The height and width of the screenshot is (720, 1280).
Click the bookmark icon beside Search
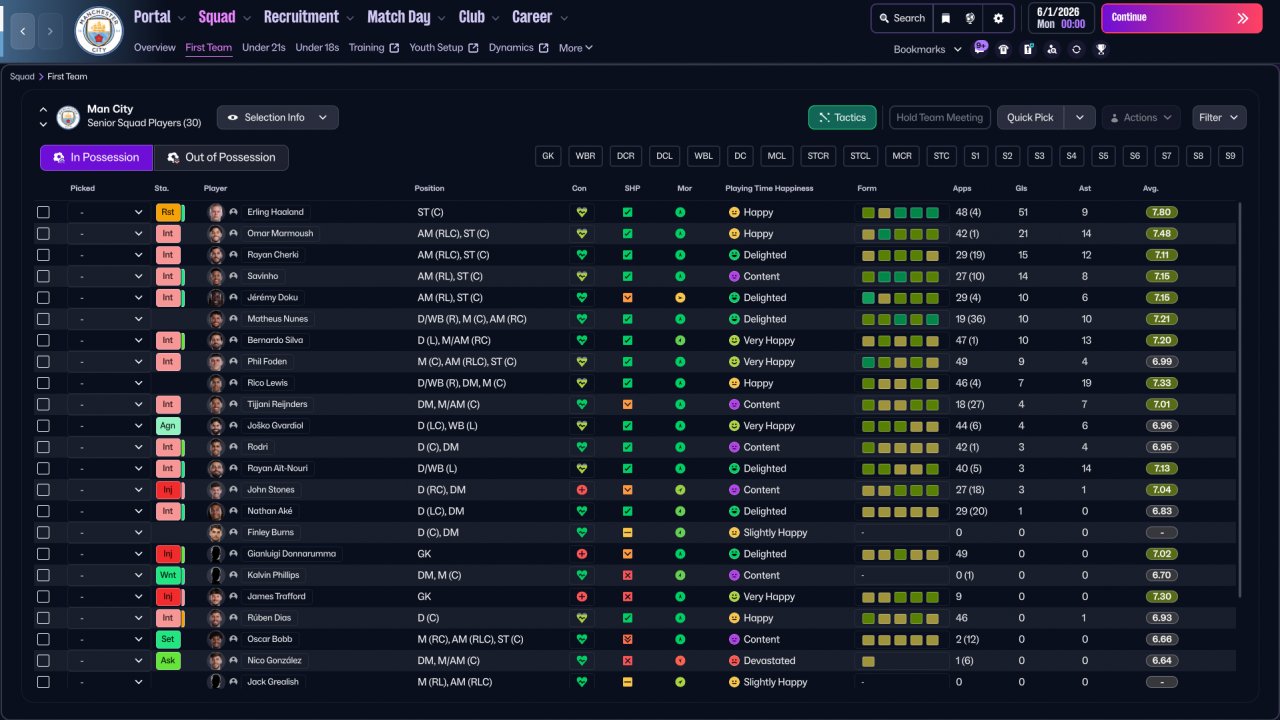(946, 18)
